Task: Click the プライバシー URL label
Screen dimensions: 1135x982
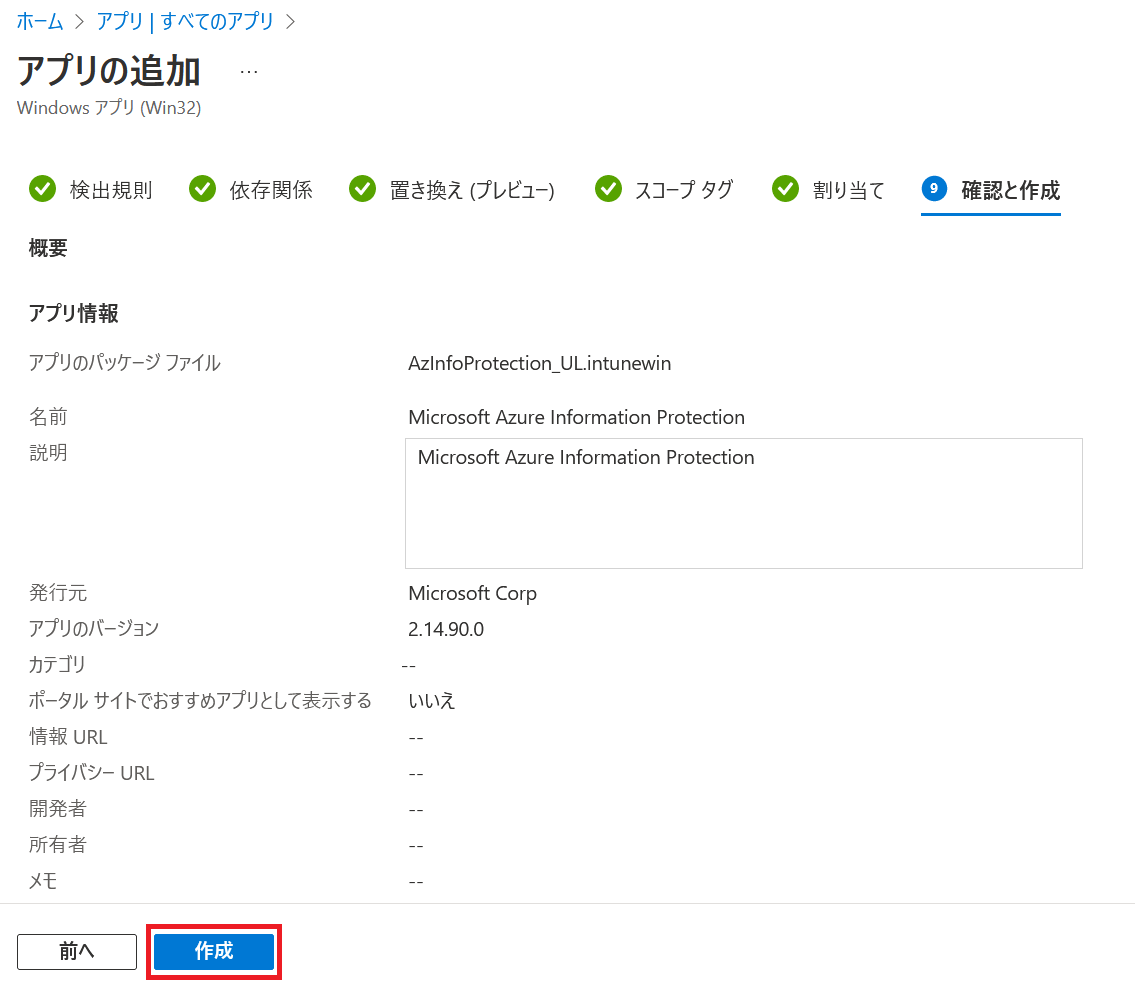Action: [92, 773]
